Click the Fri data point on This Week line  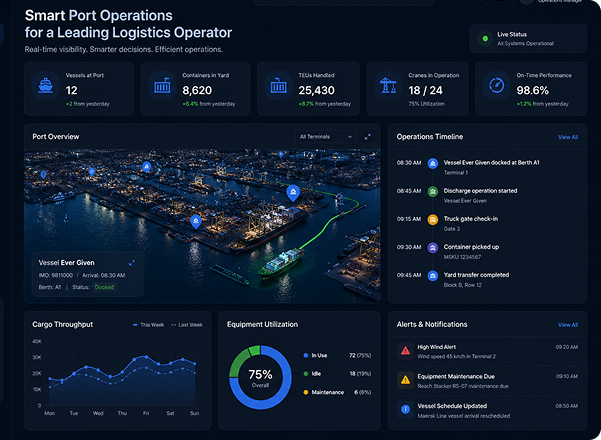pos(146,357)
